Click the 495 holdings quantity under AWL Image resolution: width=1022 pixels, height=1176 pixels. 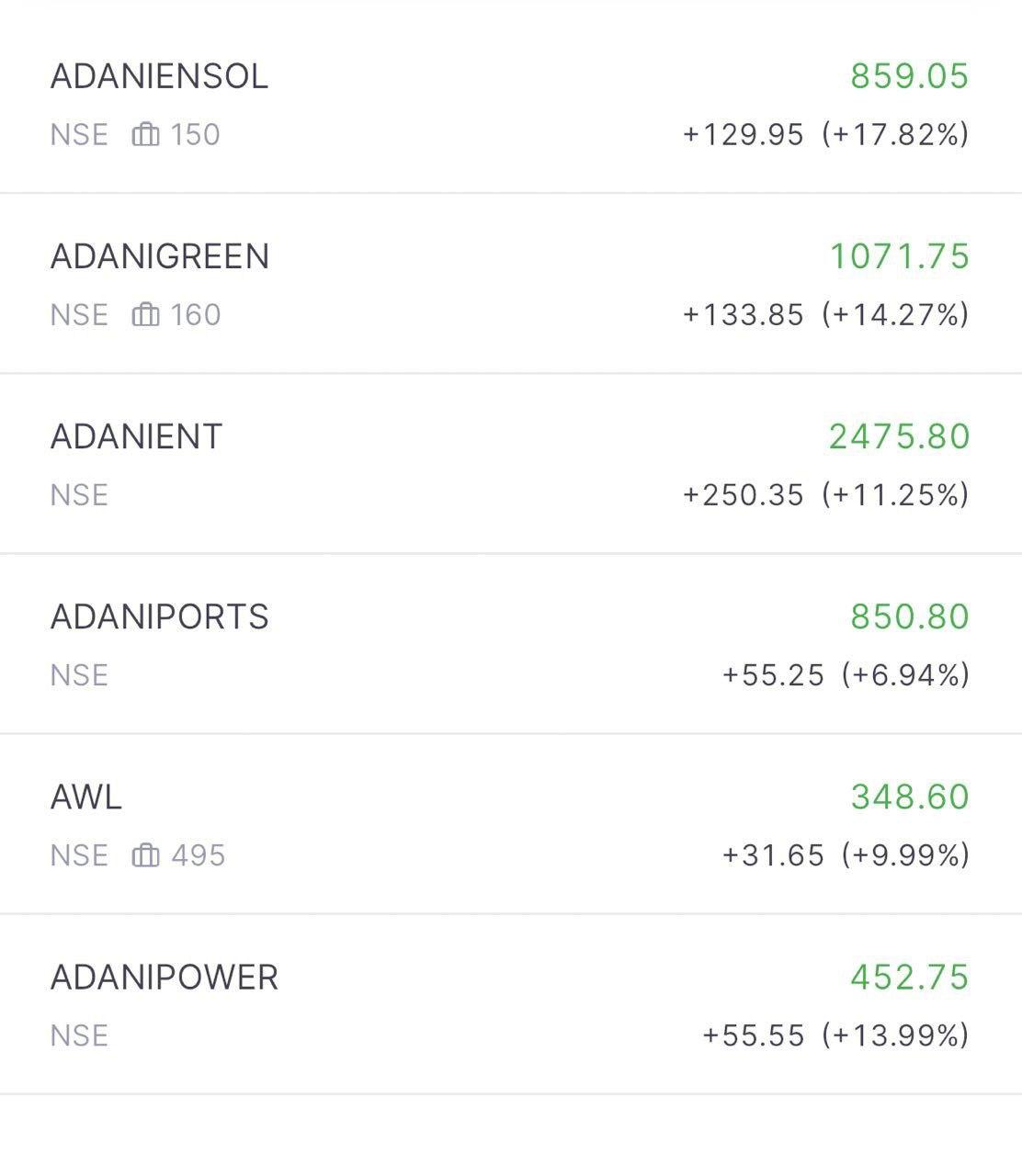[198, 855]
